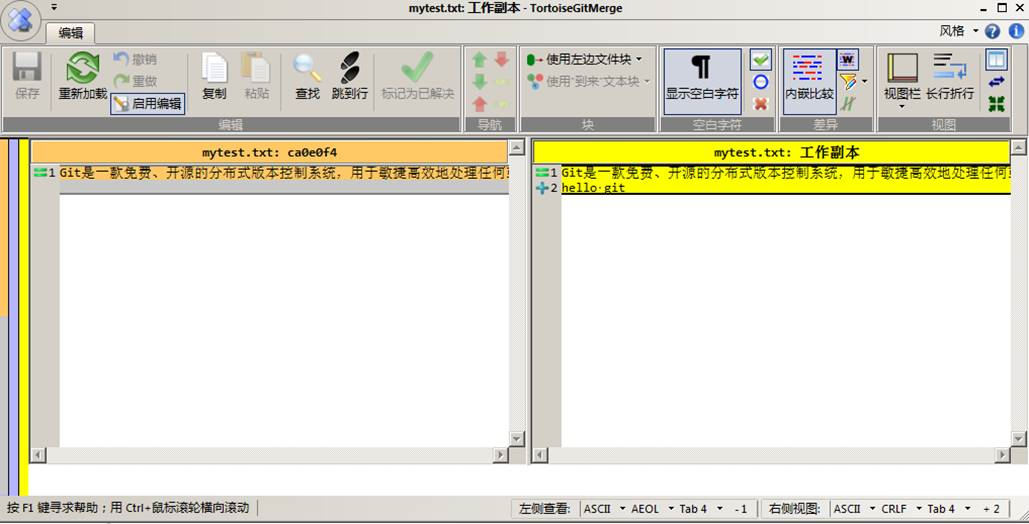The image size is (1029, 524).
Task: Click green up arrow in 导航 group
Action: tap(480, 60)
